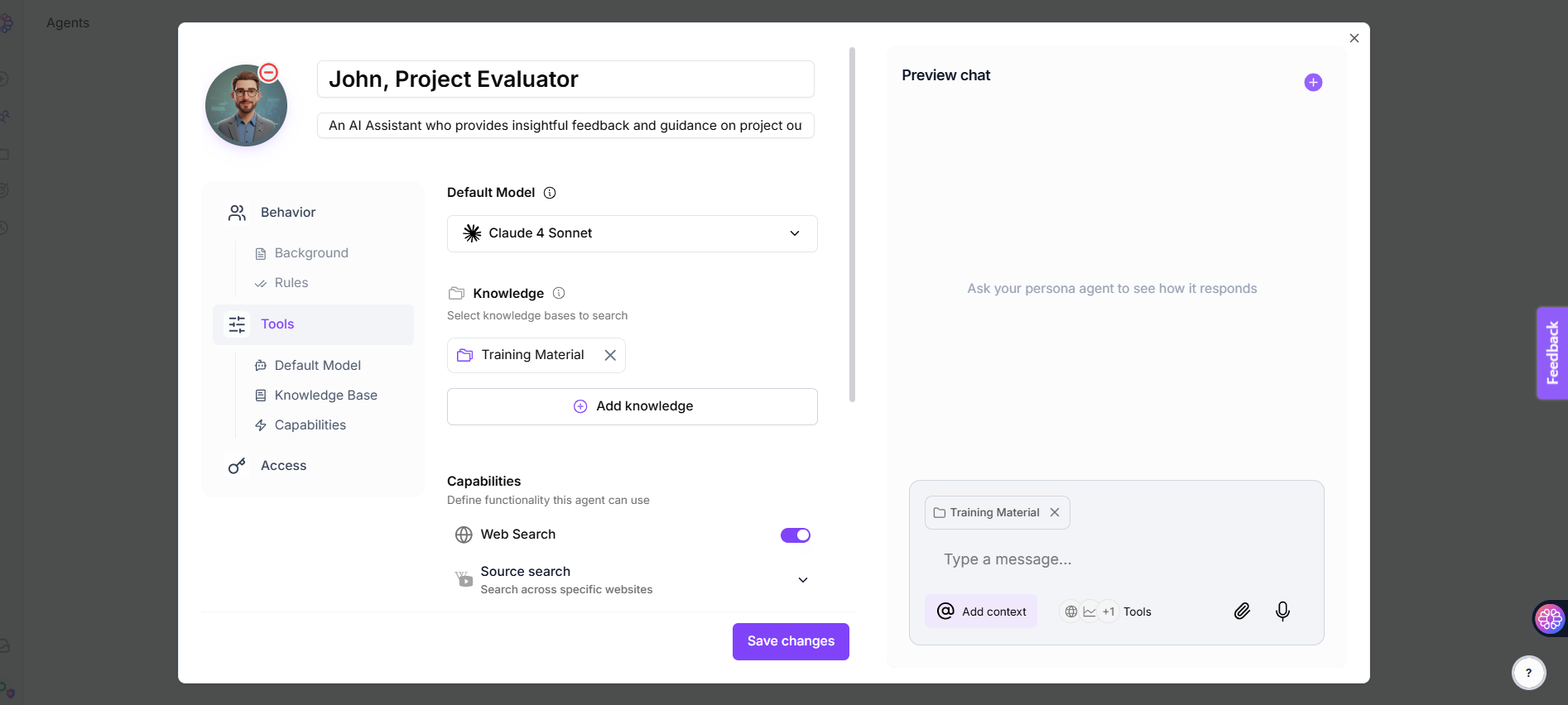Open the Tools selector in chat box
This screenshot has width=1568, height=705.
click(1106, 611)
